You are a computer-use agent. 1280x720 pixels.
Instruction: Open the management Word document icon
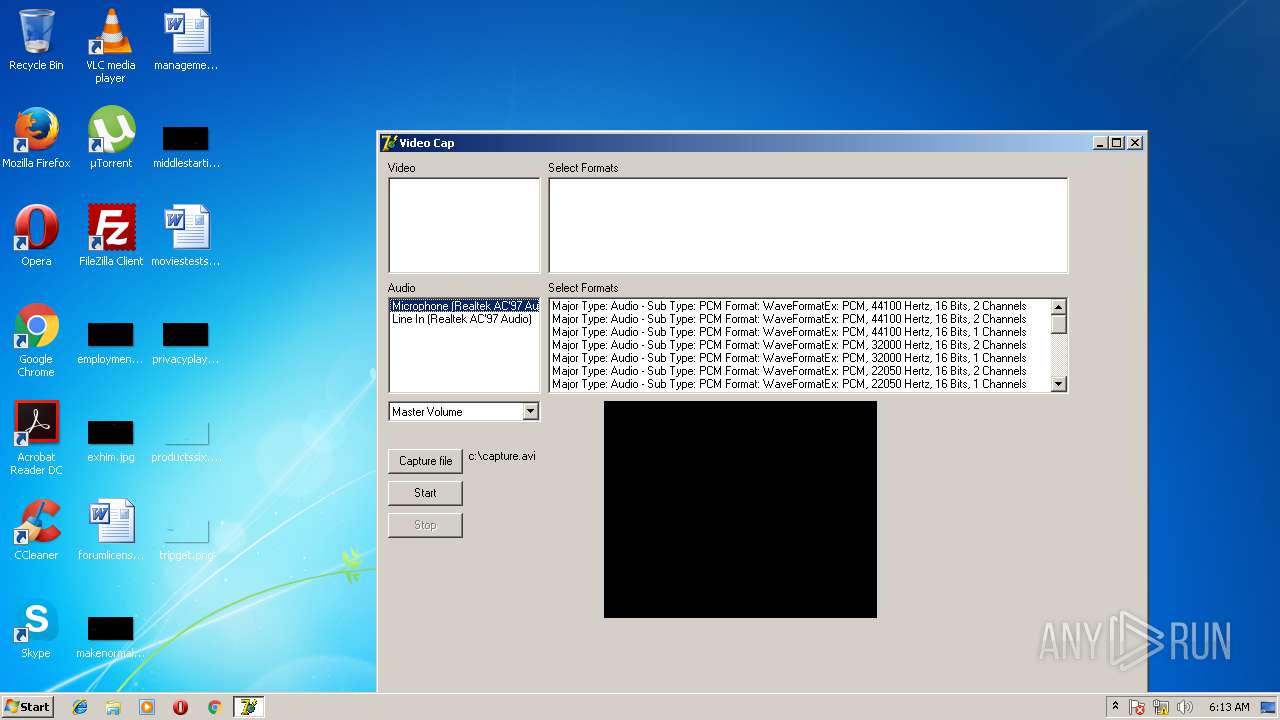[186, 40]
